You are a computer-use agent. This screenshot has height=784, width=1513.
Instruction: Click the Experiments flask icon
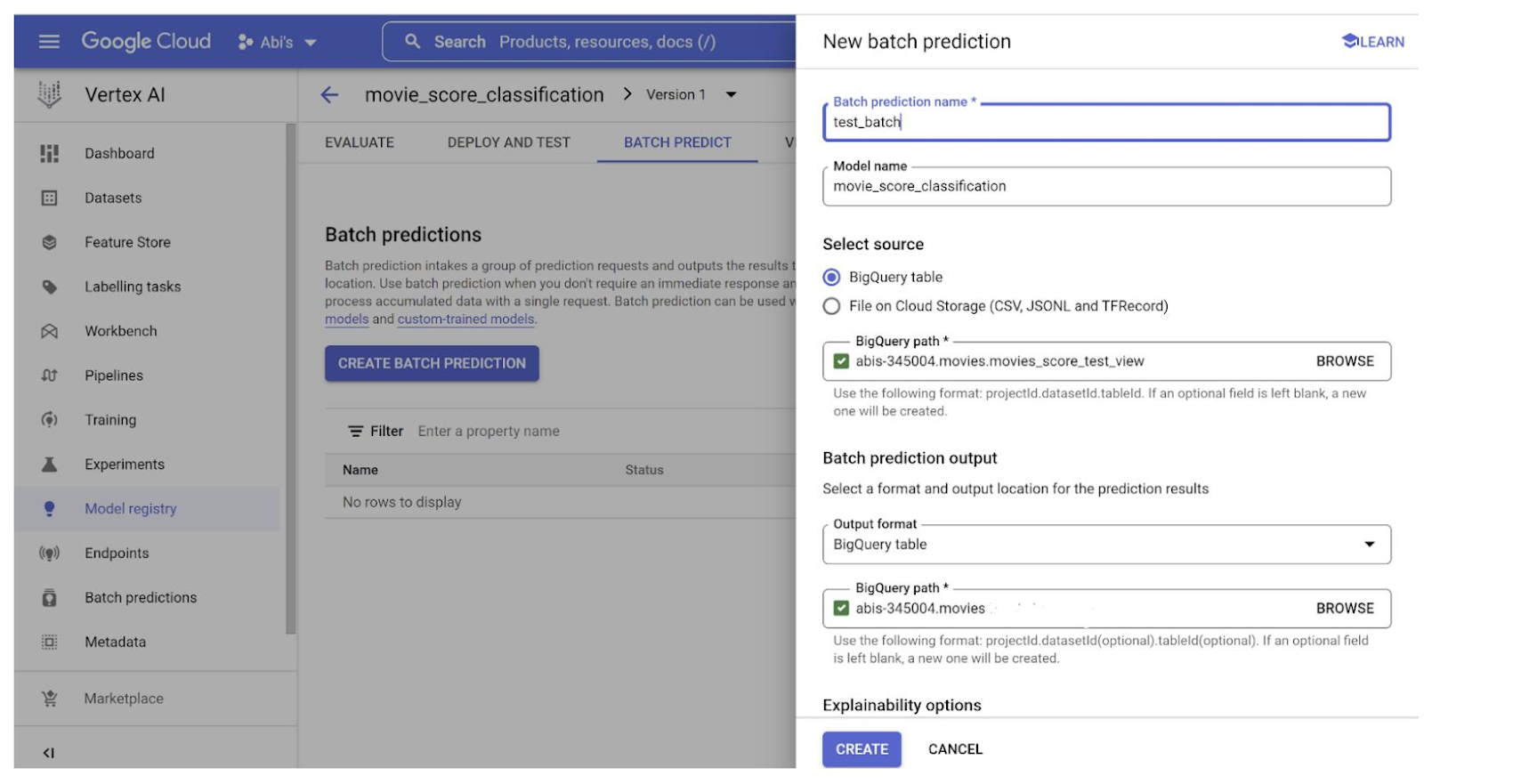[50, 465]
